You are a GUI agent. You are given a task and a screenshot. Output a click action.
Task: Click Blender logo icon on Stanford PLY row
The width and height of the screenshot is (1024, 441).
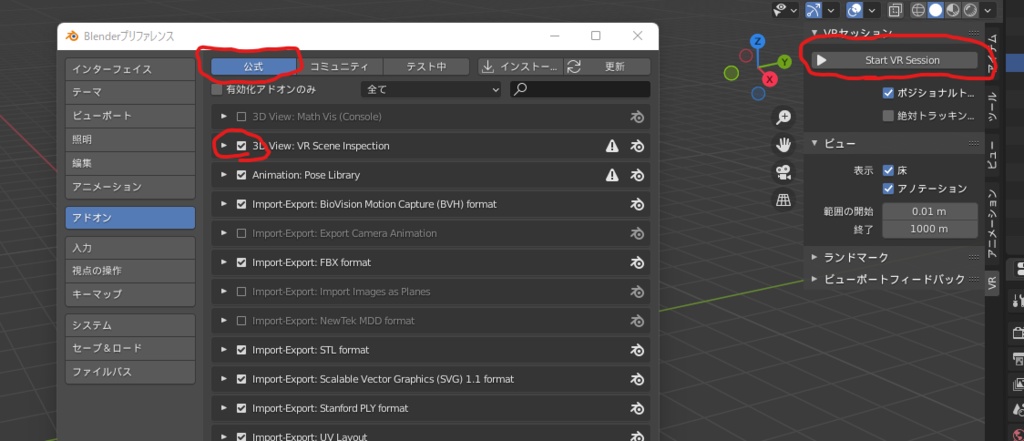637,408
